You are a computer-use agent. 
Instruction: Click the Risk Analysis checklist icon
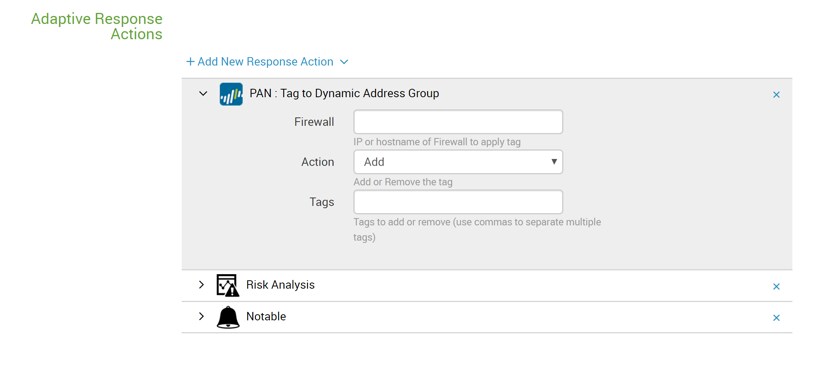point(228,285)
